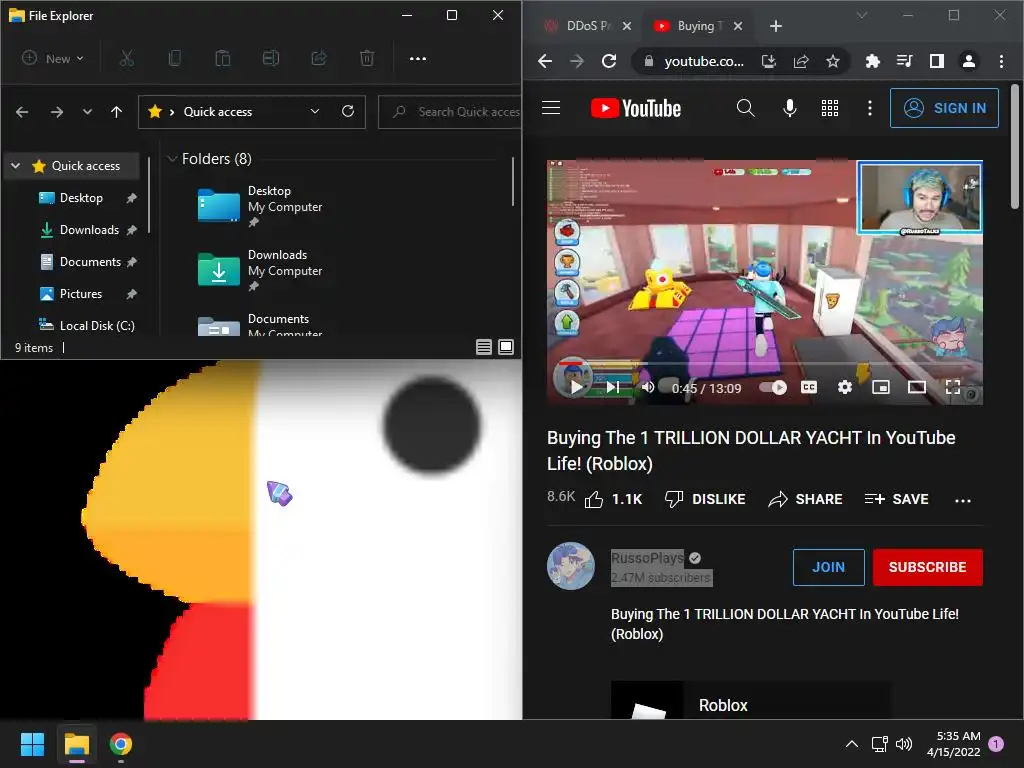Click the YouTube search magnifier icon
This screenshot has height=768, width=1024.
[746, 108]
